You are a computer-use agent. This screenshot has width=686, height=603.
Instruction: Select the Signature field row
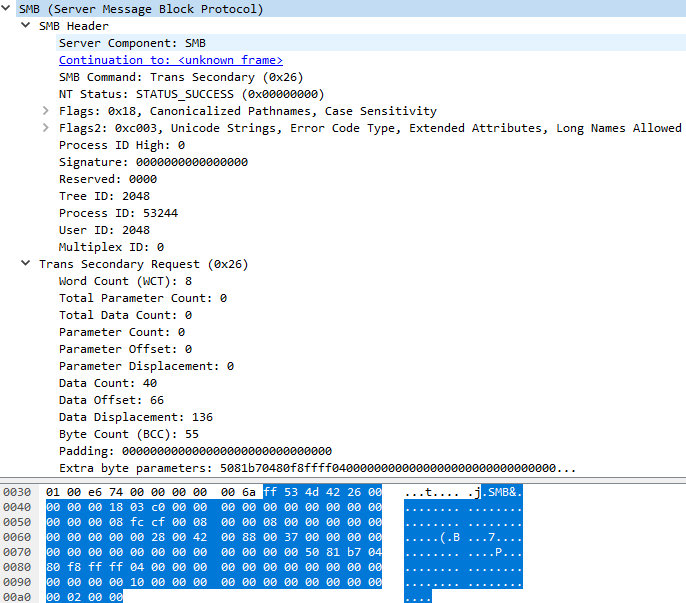[153, 162]
